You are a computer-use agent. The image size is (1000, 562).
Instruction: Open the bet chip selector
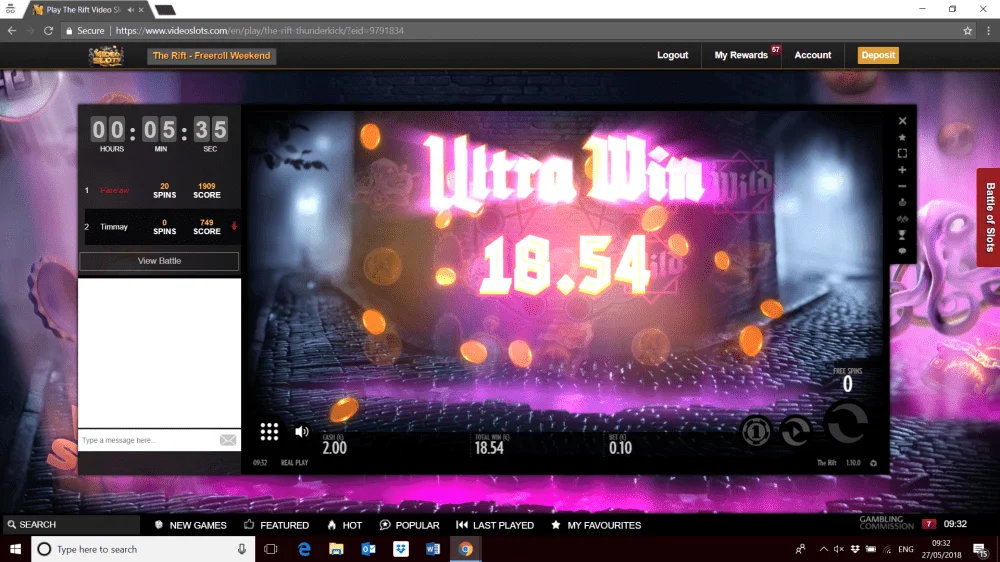(756, 432)
